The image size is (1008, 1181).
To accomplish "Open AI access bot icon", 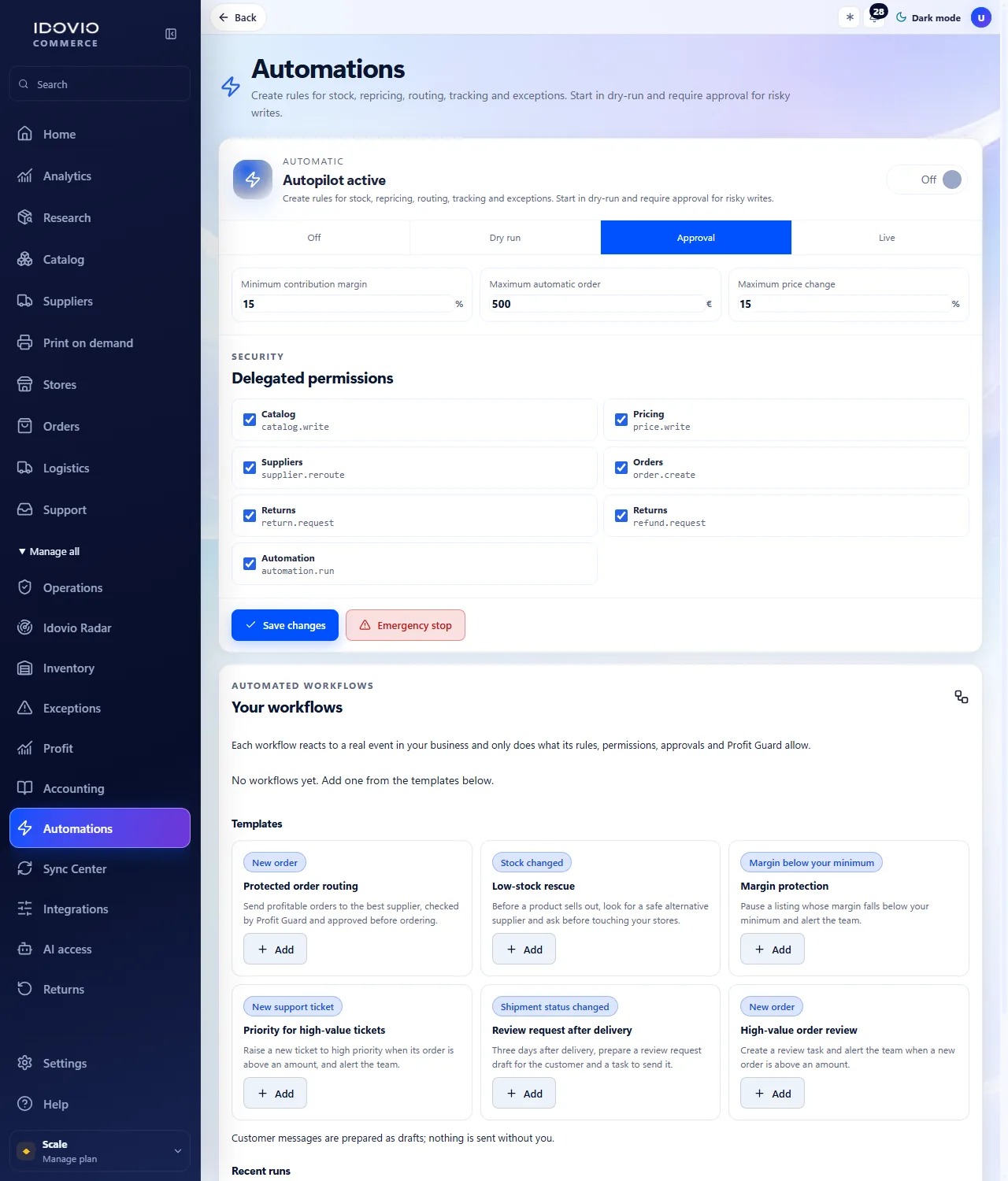I will click(25, 949).
